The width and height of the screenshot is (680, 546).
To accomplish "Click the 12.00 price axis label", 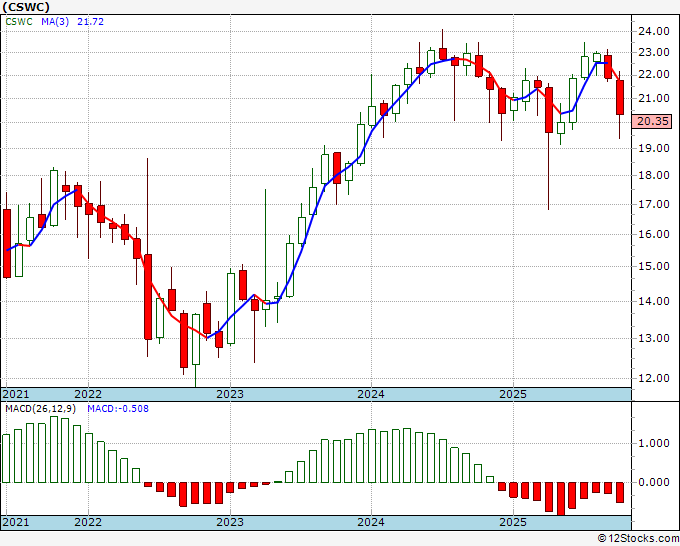I will coord(654,378).
